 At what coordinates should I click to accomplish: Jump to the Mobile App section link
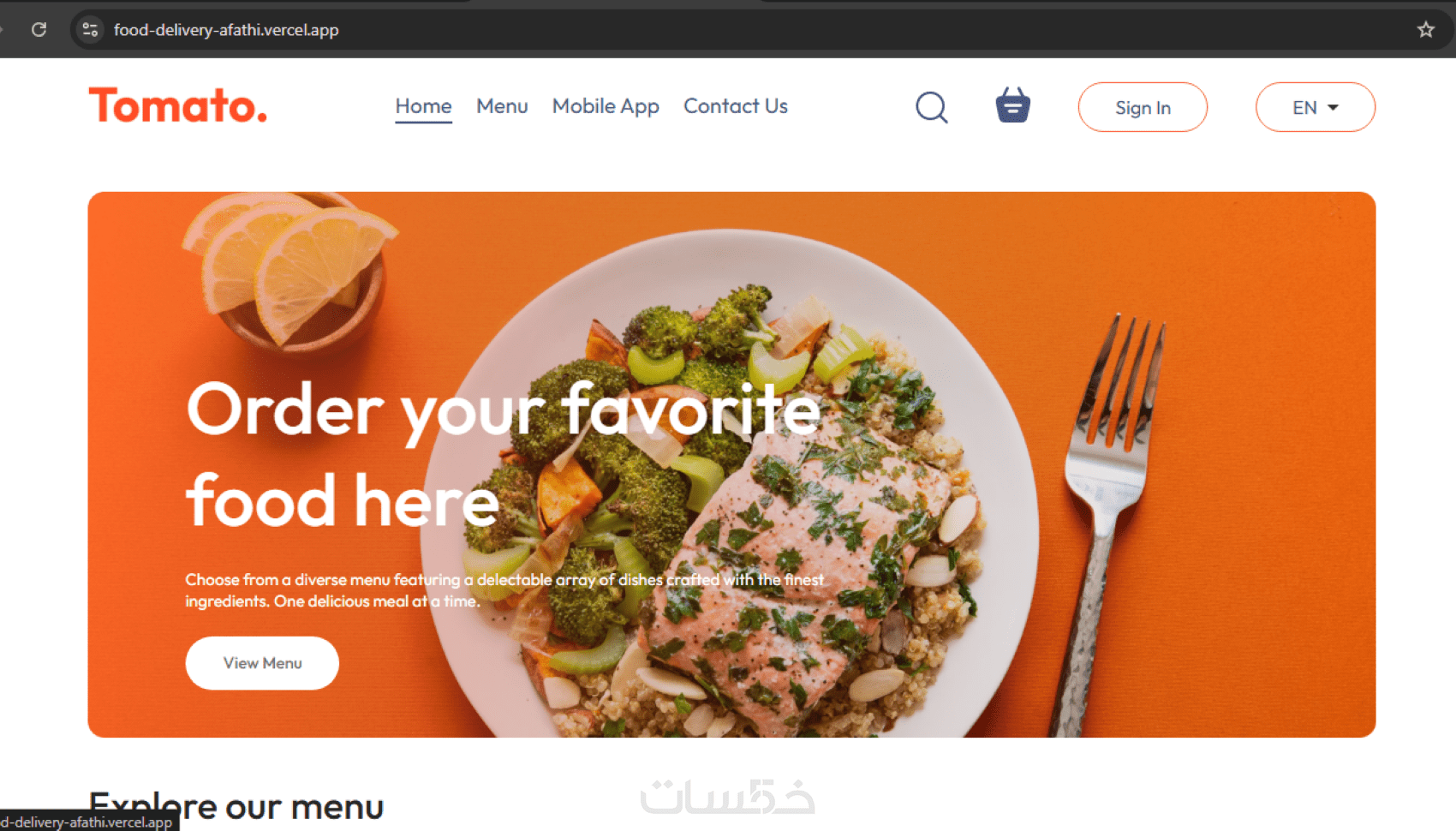[606, 106]
